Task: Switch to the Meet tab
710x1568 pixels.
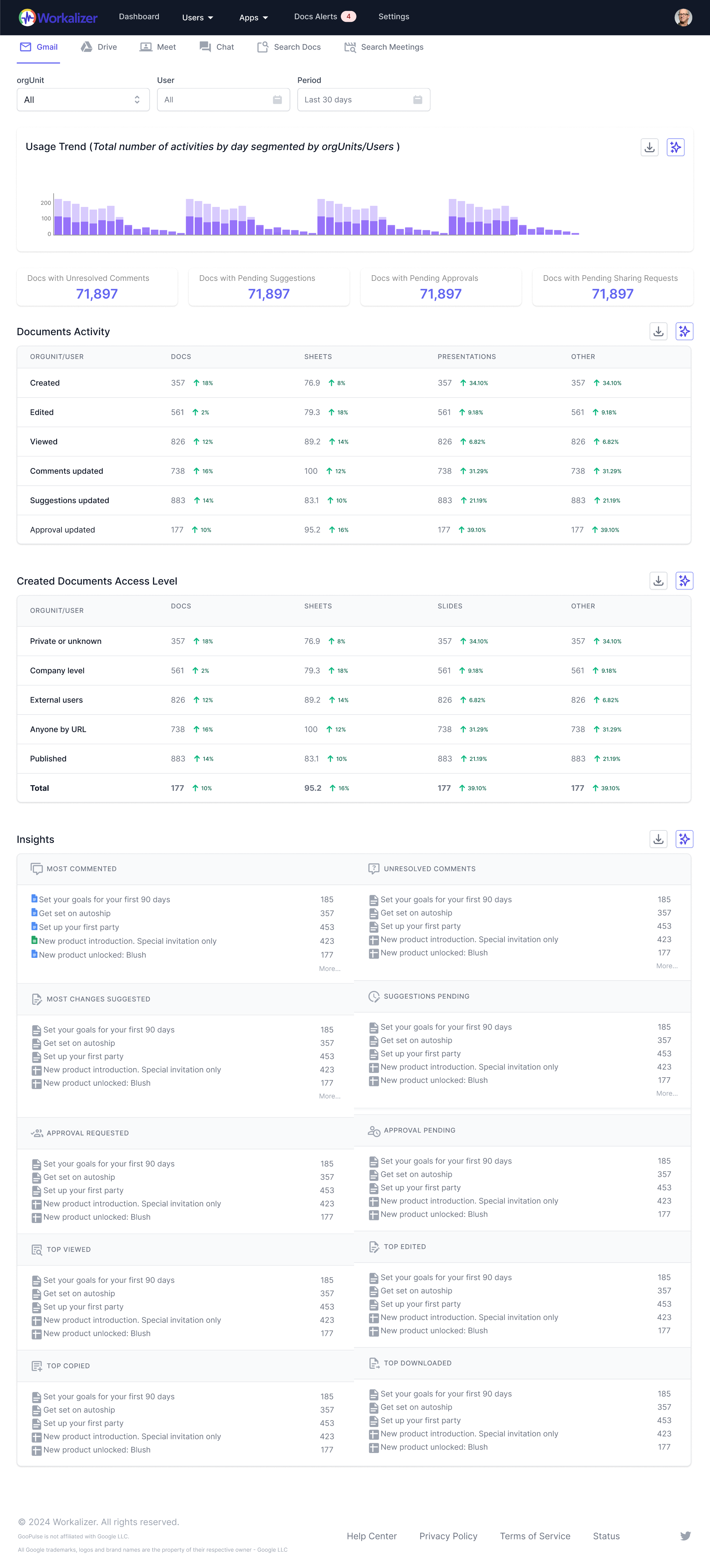Action: (x=158, y=47)
